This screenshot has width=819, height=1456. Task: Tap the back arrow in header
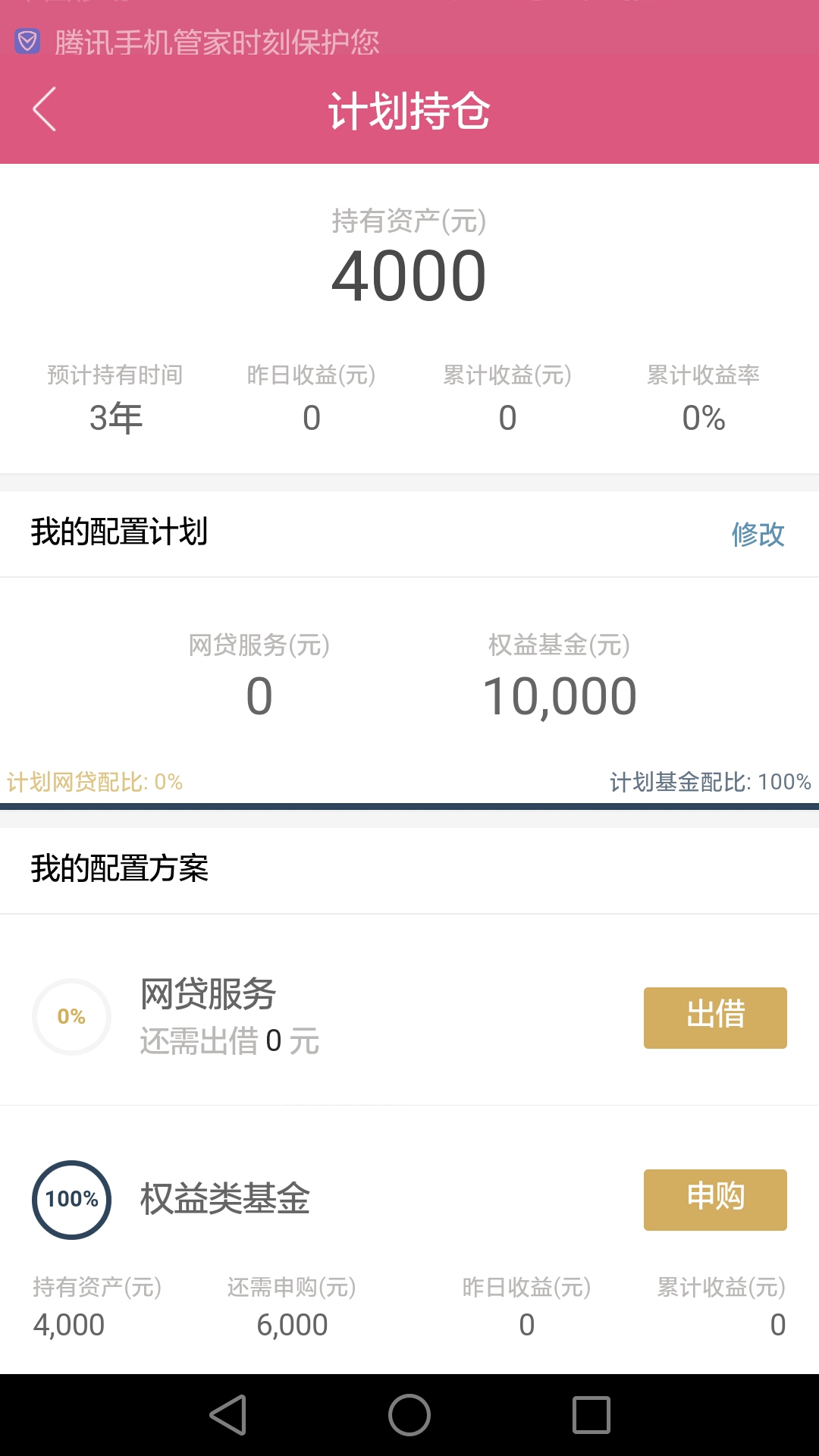point(45,109)
